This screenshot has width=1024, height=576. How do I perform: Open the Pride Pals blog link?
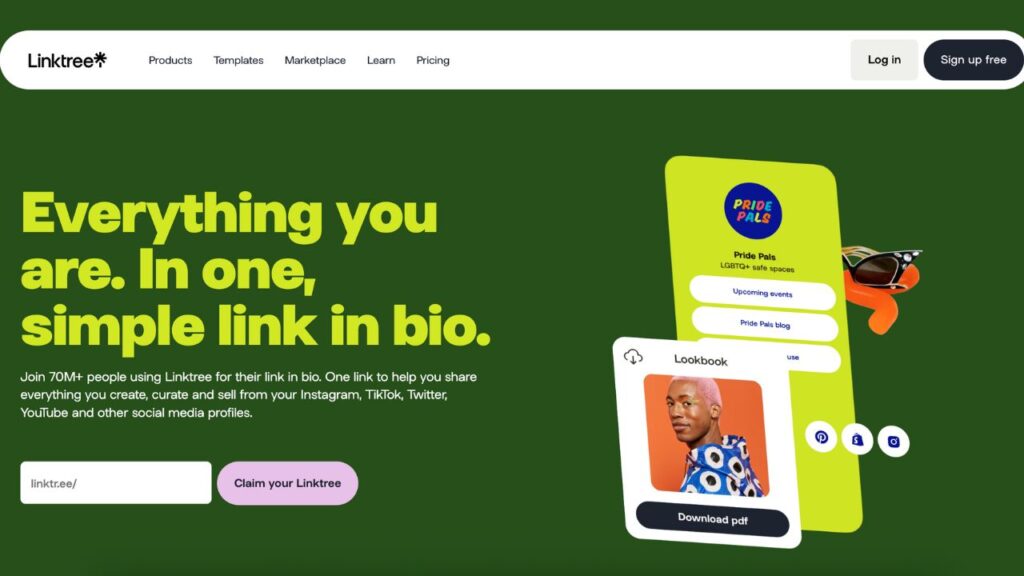coord(765,324)
